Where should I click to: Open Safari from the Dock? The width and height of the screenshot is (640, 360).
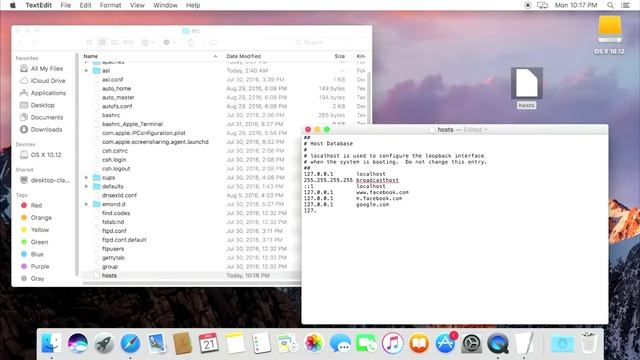point(130,343)
